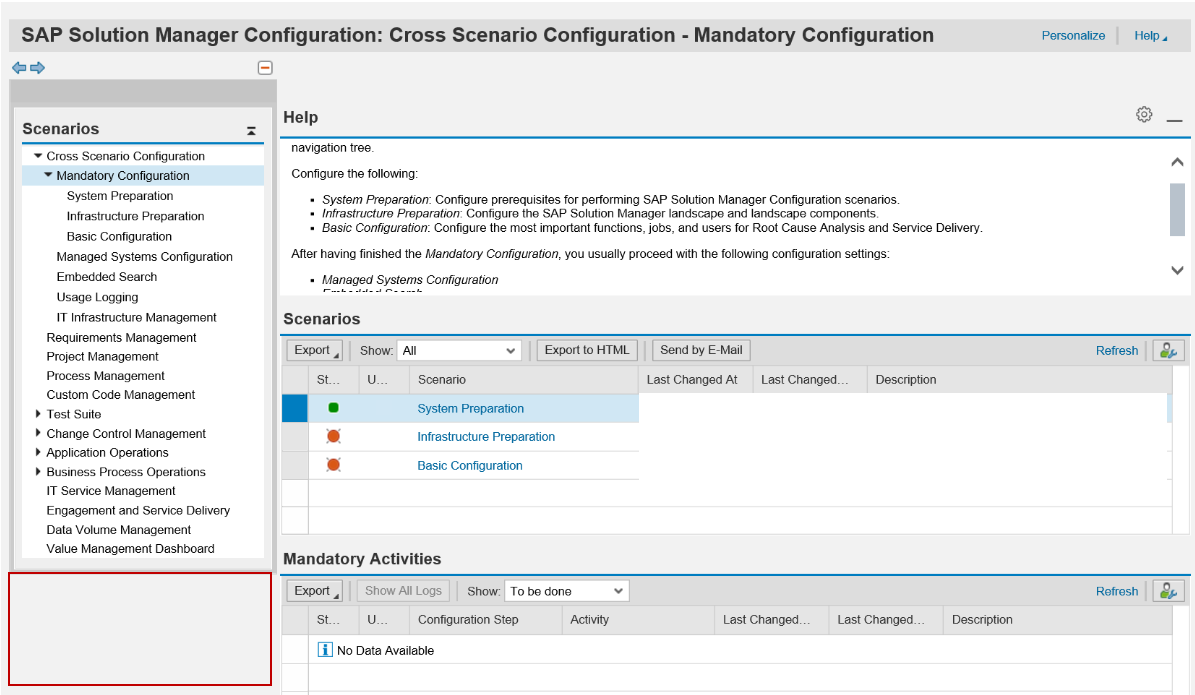
Task: Collapse Cross Scenario Configuration tree node
Action: point(37,155)
